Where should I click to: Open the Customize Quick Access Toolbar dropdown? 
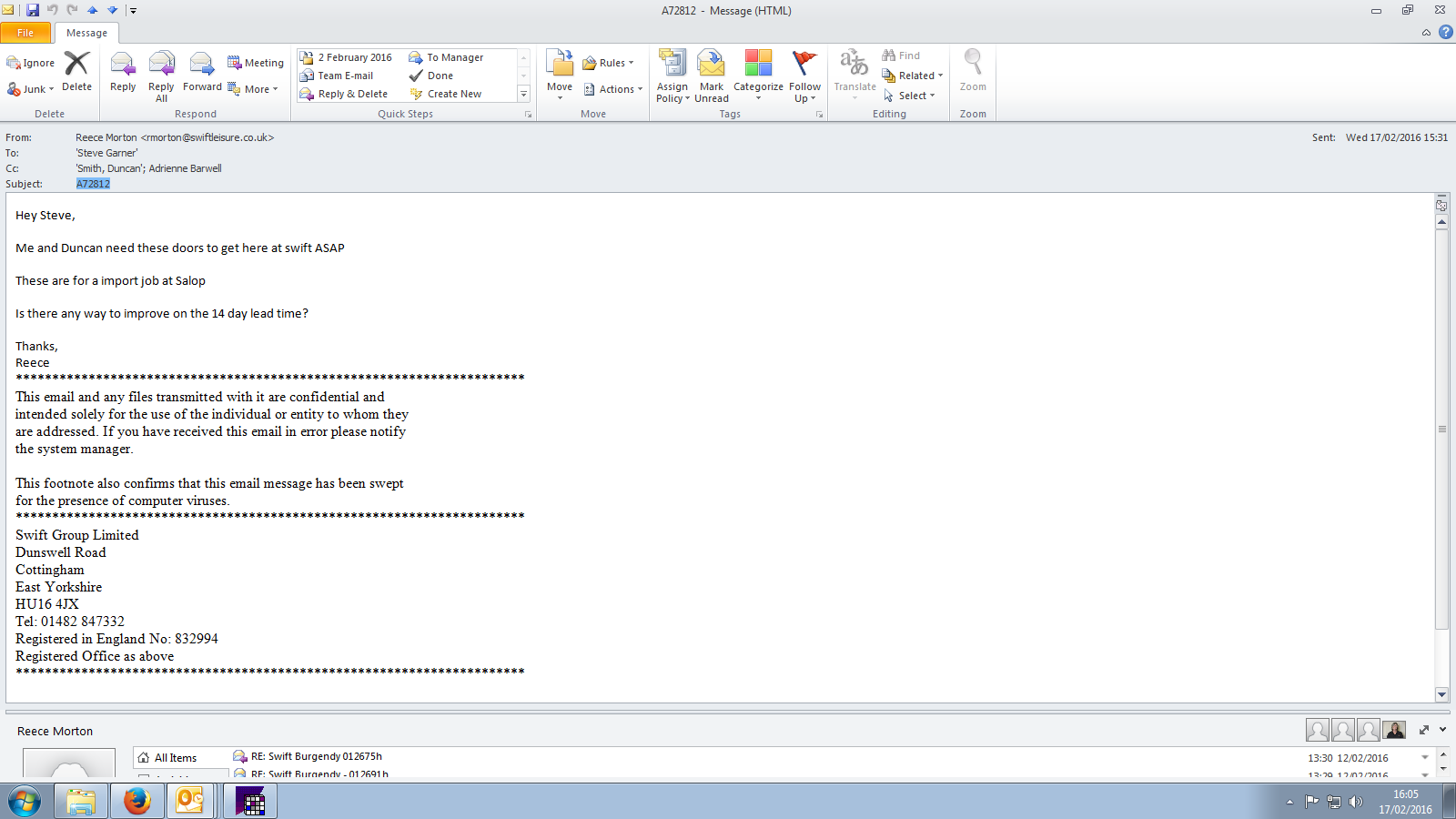point(133,11)
